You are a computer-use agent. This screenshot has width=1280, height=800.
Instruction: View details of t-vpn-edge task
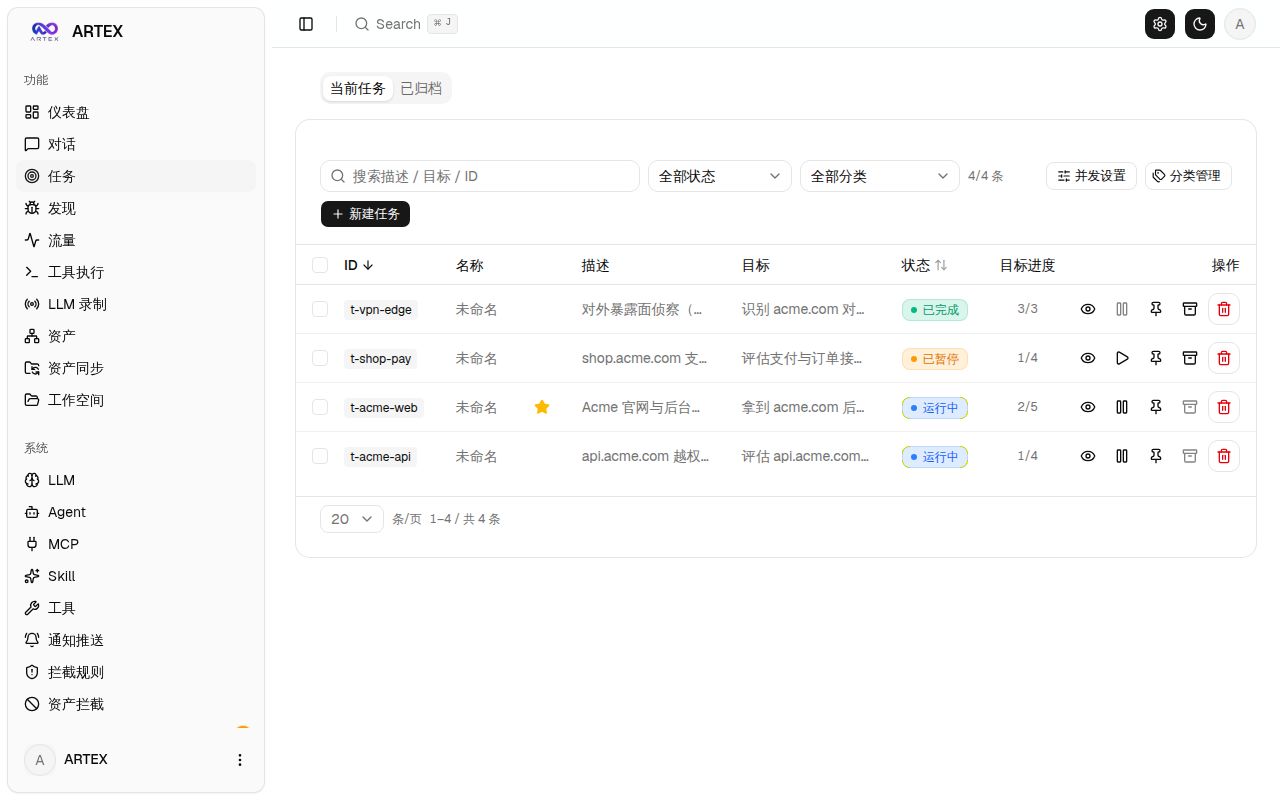click(x=1088, y=309)
